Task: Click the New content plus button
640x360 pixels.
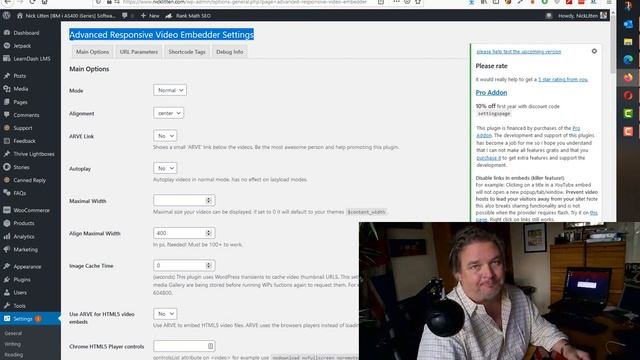Action: pyautogui.click(x=149, y=16)
